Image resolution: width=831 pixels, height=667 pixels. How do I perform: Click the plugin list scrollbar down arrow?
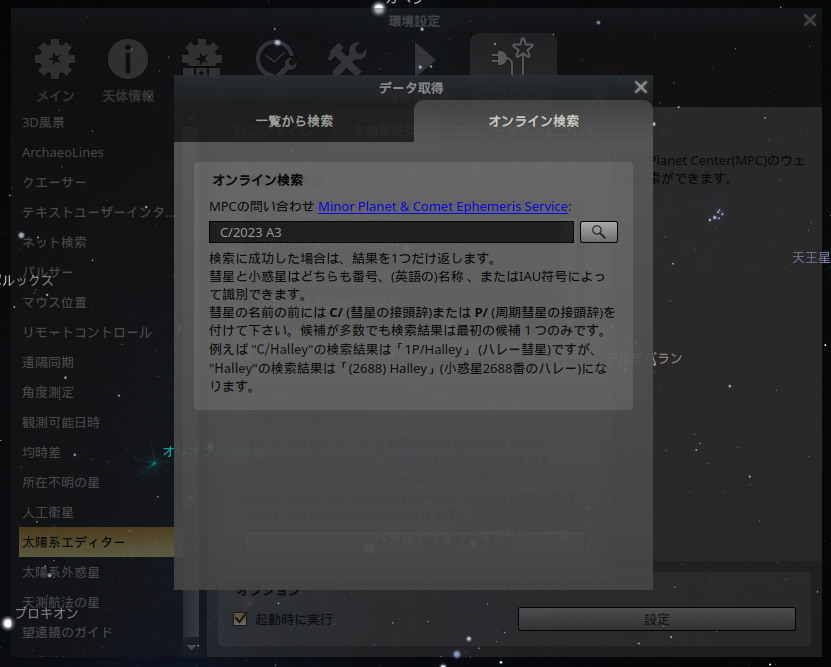coord(191,647)
